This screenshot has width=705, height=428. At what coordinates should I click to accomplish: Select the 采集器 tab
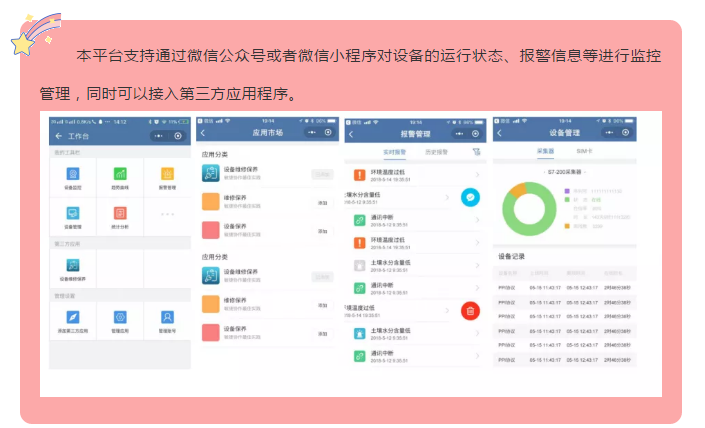click(x=545, y=151)
